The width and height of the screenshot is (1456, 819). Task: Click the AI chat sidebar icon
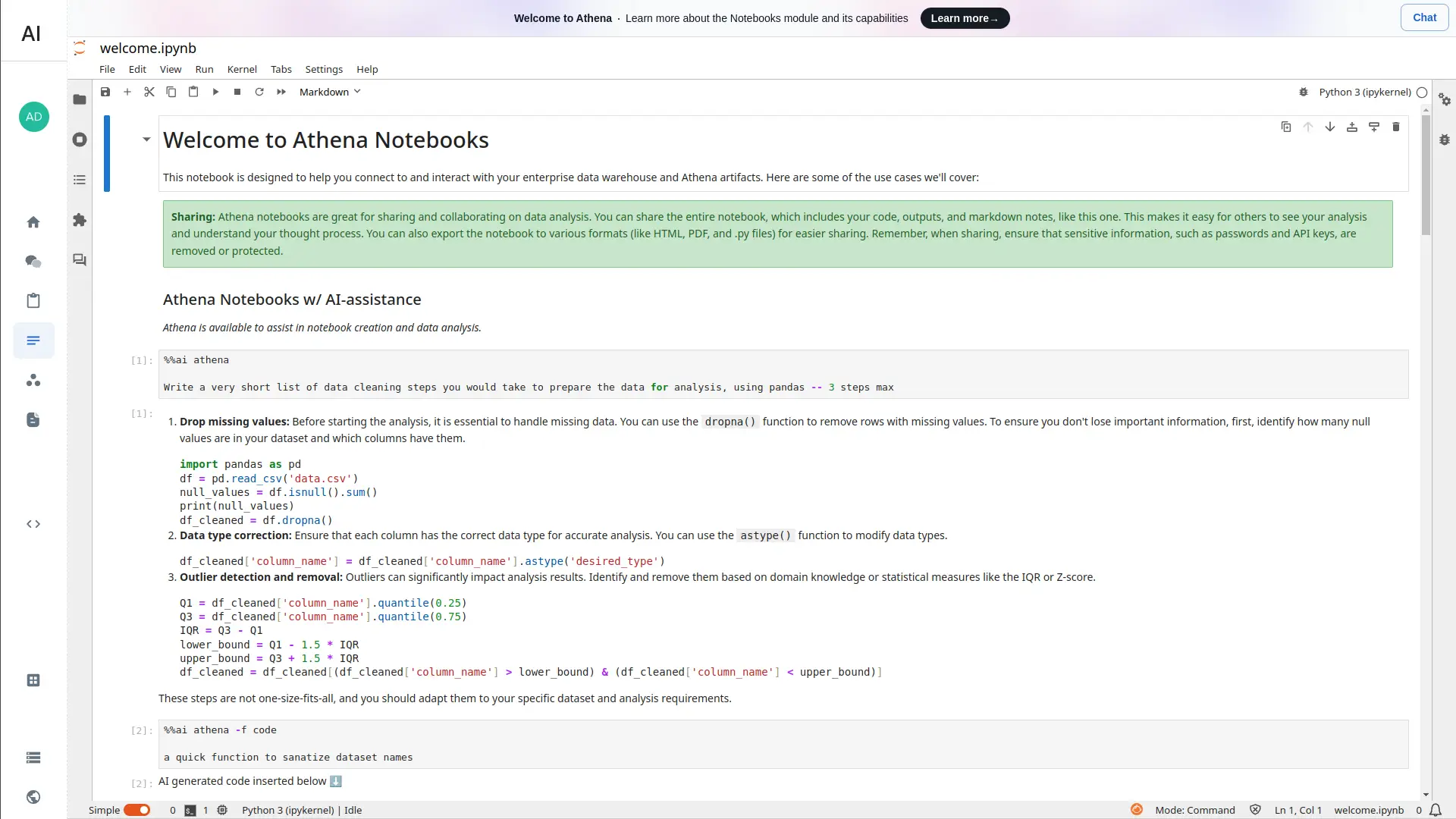click(x=34, y=260)
